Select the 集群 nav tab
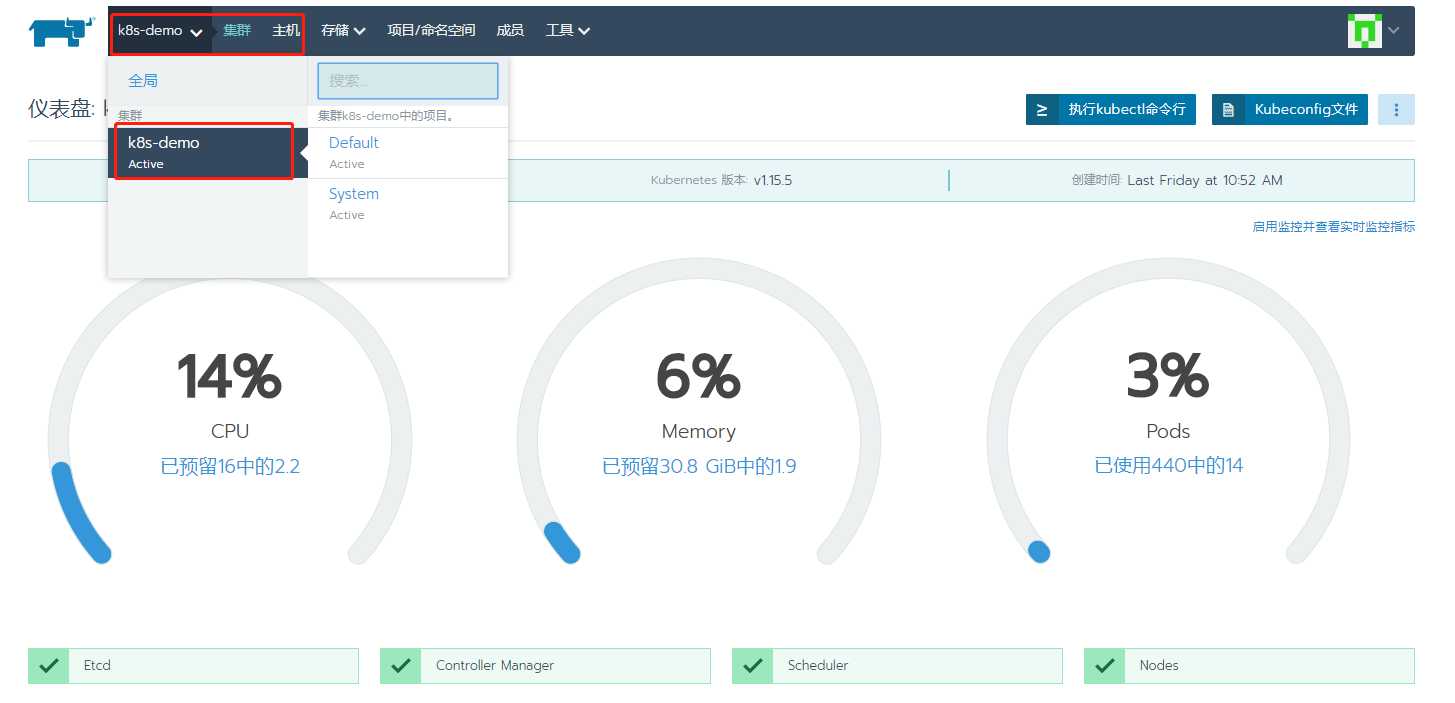 click(237, 31)
